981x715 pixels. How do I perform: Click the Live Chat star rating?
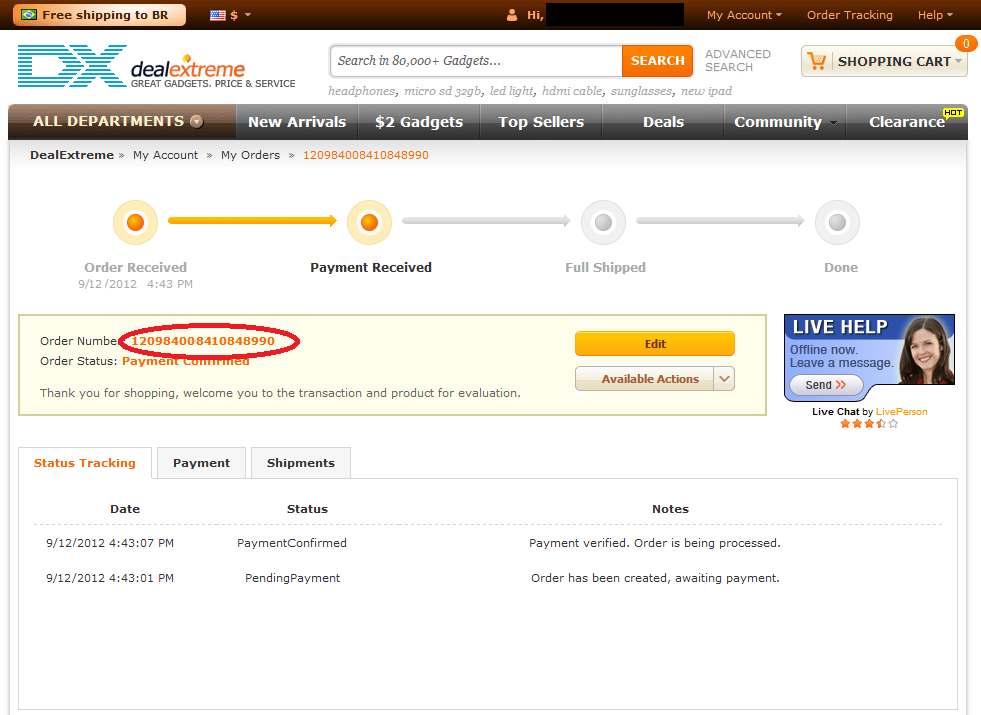869,423
